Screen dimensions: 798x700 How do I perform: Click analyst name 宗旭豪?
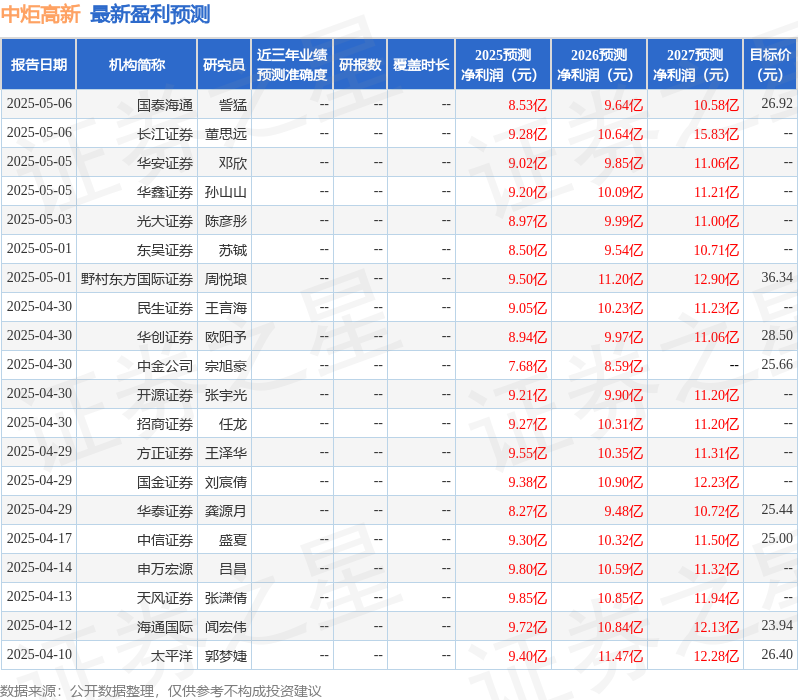(226, 366)
